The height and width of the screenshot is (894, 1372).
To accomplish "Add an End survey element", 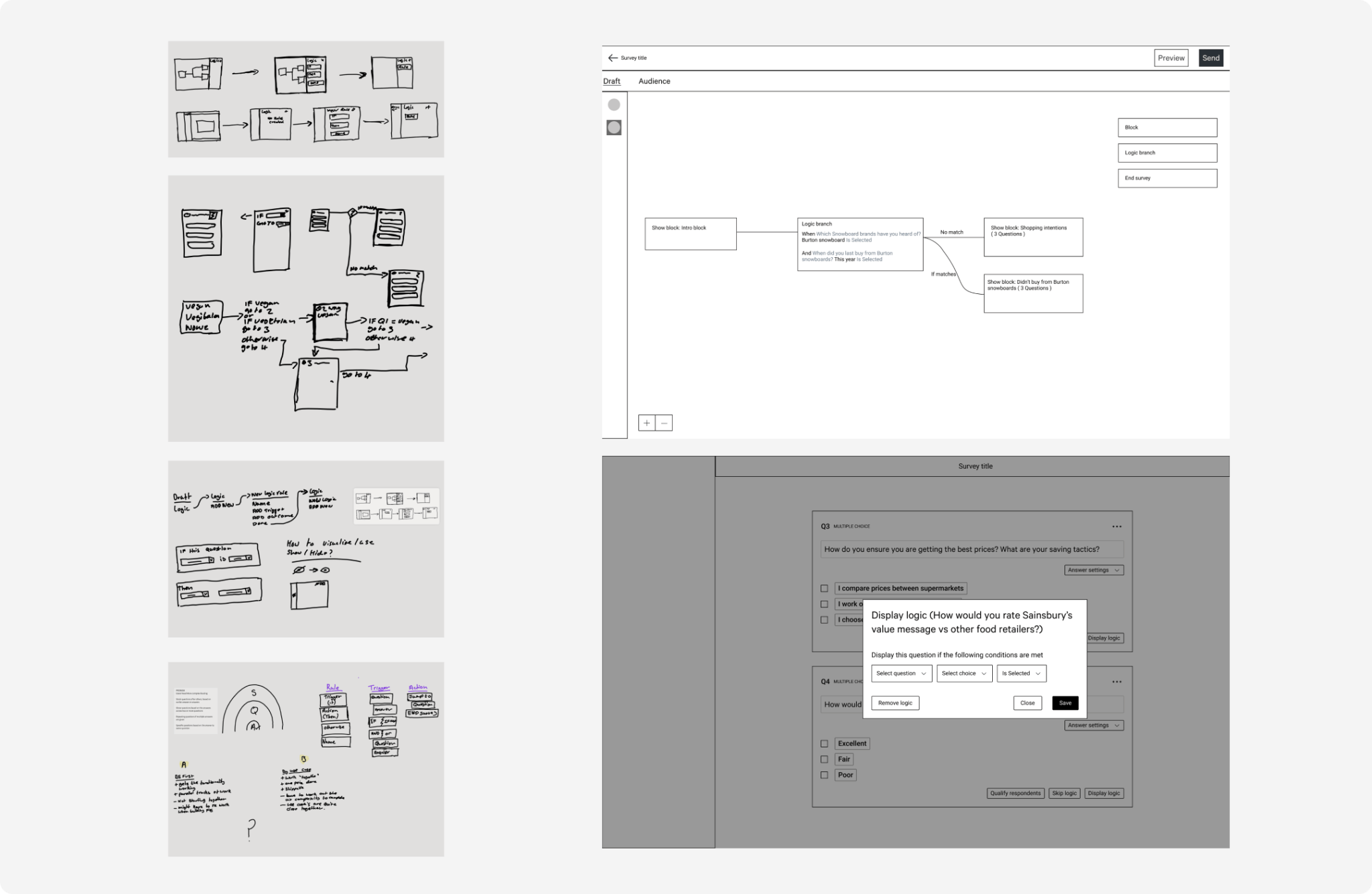I will (x=1168, y=178).
